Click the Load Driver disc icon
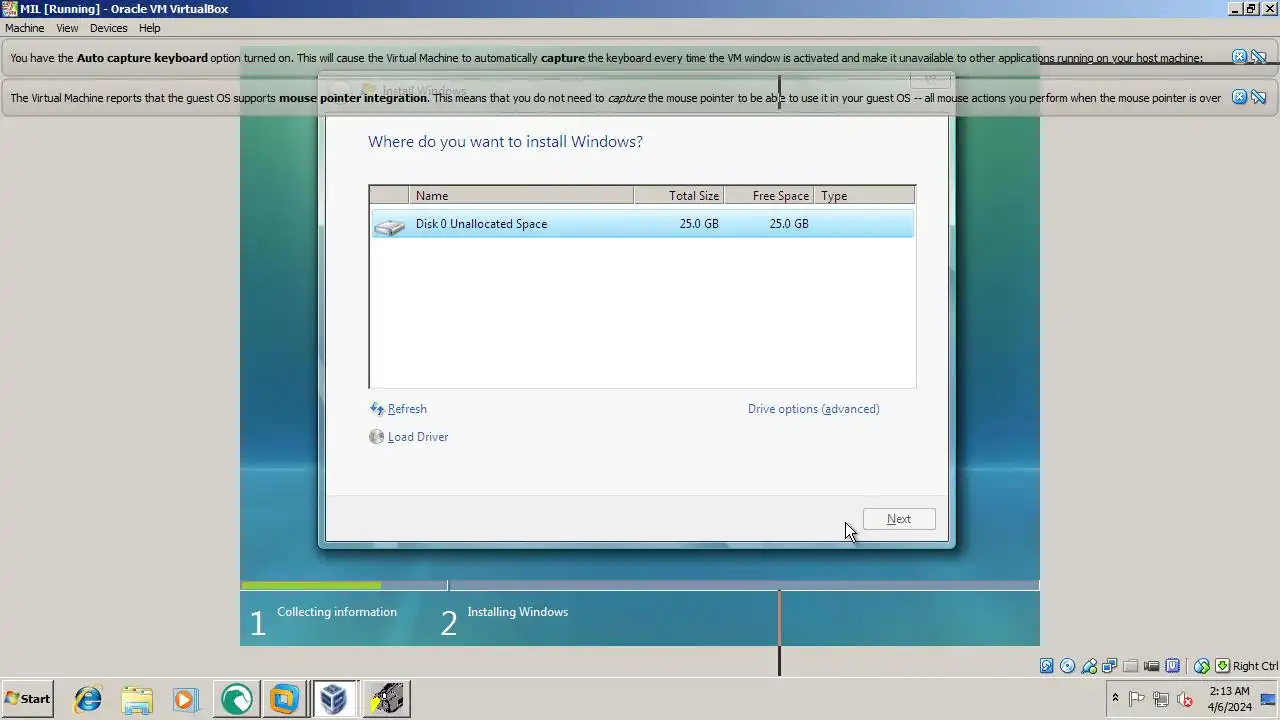The width and height of the screenshot is (1280, 720). pos(377,437)
